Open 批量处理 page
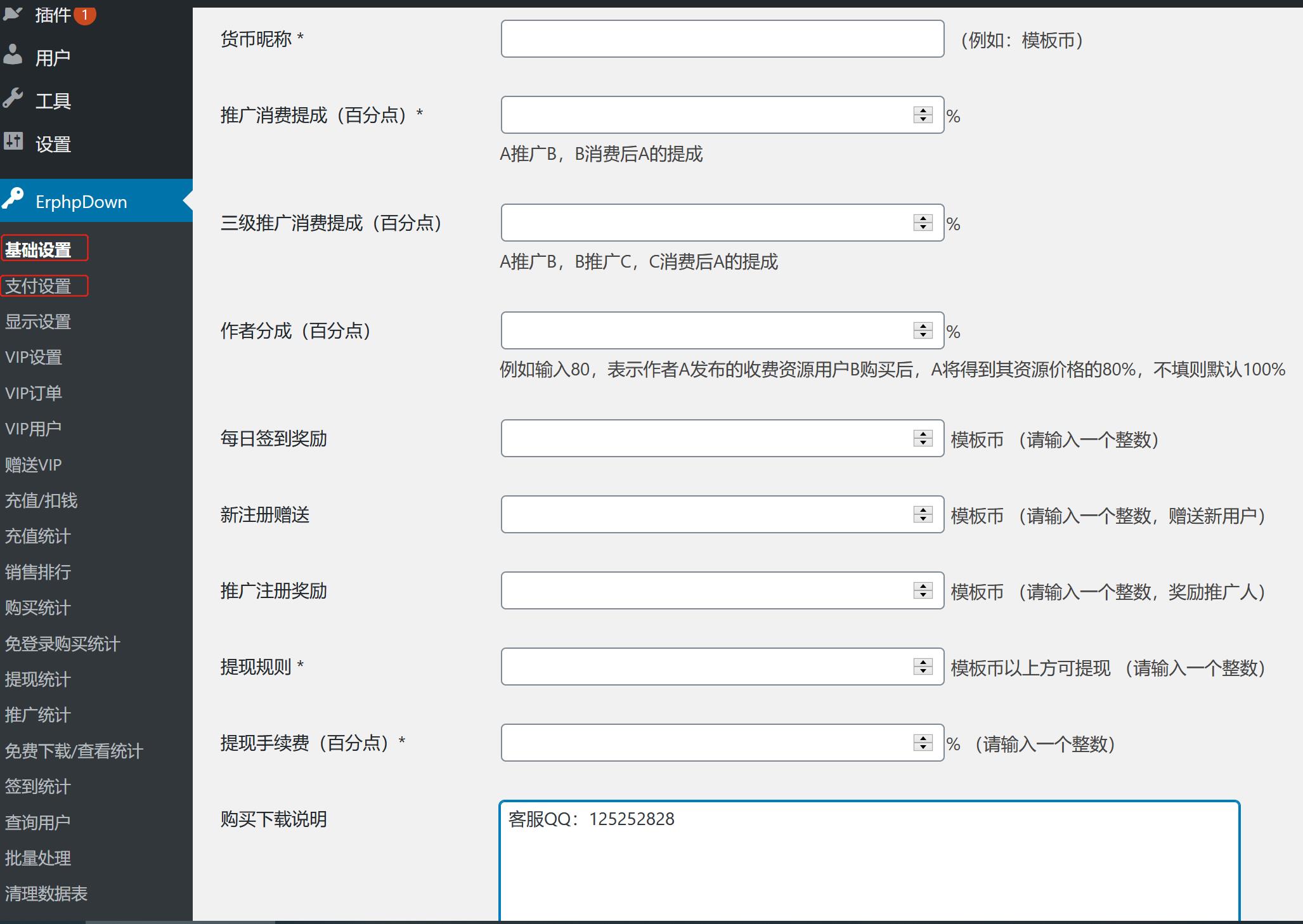This screenshot has width=1303, height=924. pos(38,858)
